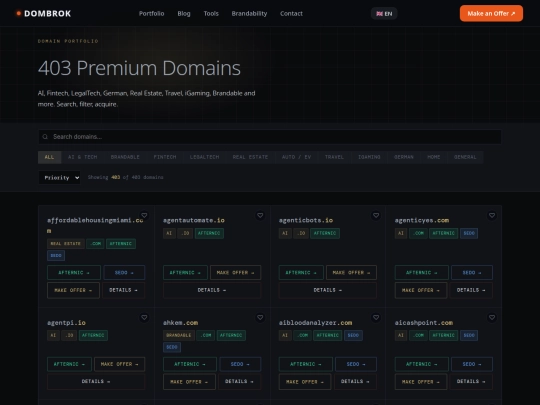The height and width of the screenshot is (405, 540).
Task: Filter by HOME category
Action: click(434, 157)
